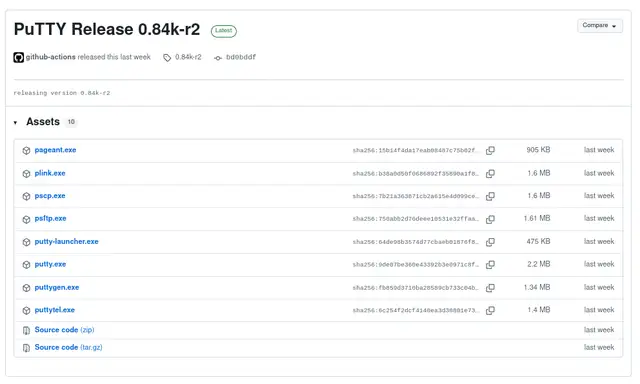This screenshot has height=384, width=640.
Task: Open the github-actions author profile
Action: click(x=51, y=57)
